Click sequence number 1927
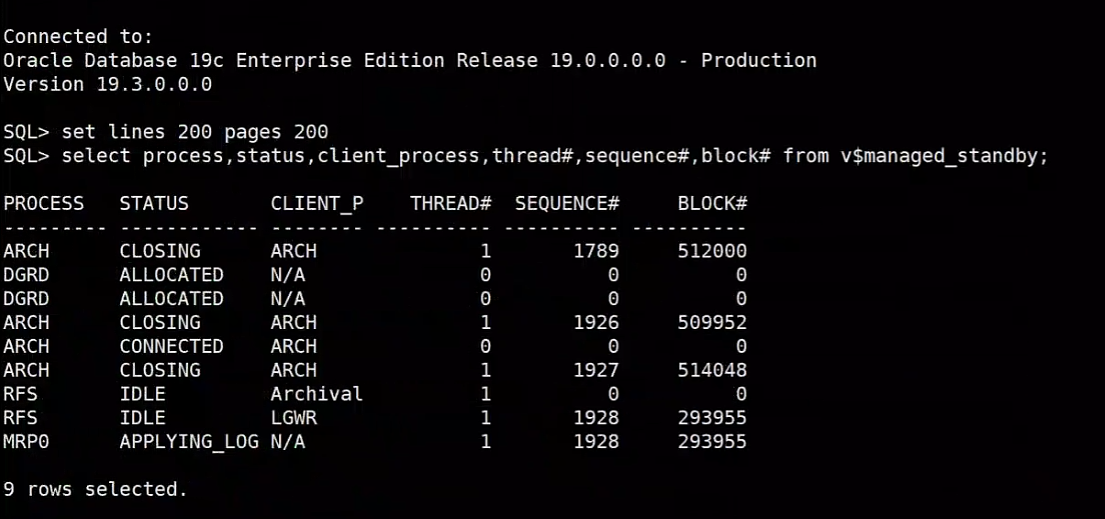1105x519 pixels. pos(596,370)
